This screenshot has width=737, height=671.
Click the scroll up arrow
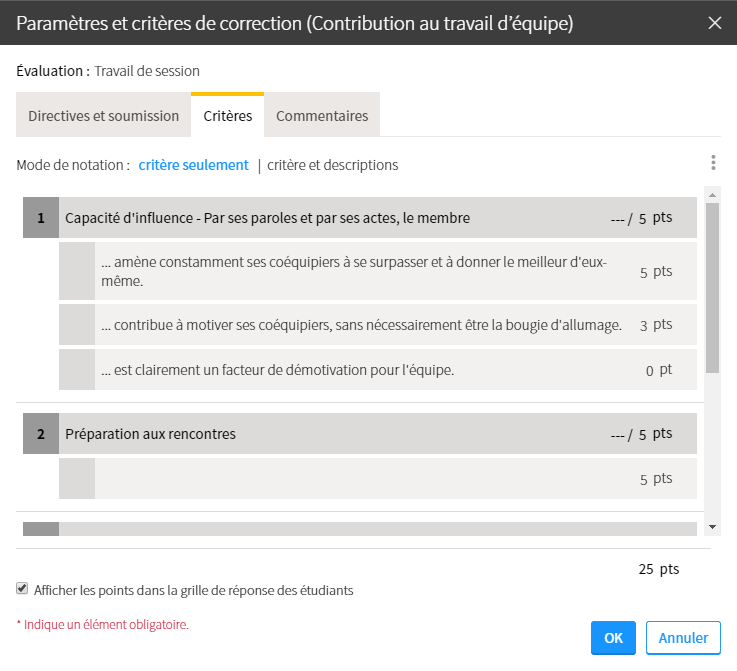pos(712,193)
